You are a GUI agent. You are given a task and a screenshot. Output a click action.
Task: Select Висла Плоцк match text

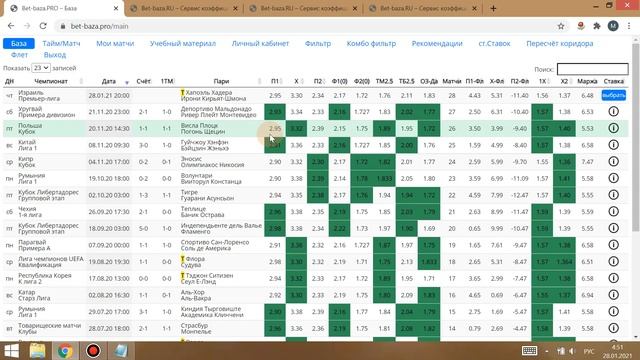[199, 125]
